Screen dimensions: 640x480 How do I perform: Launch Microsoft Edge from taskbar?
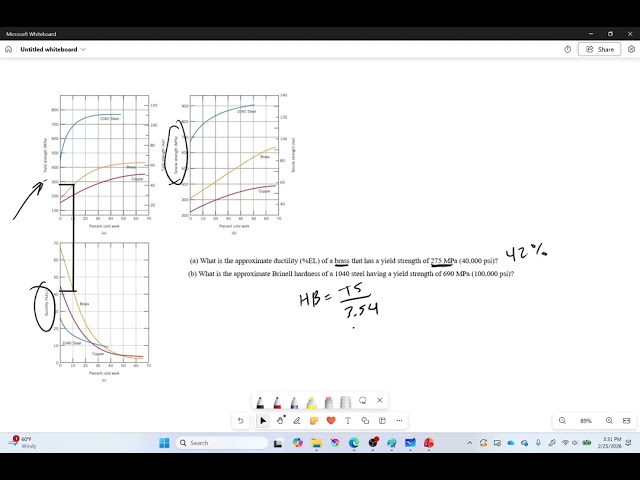click(x=354, y=443)
